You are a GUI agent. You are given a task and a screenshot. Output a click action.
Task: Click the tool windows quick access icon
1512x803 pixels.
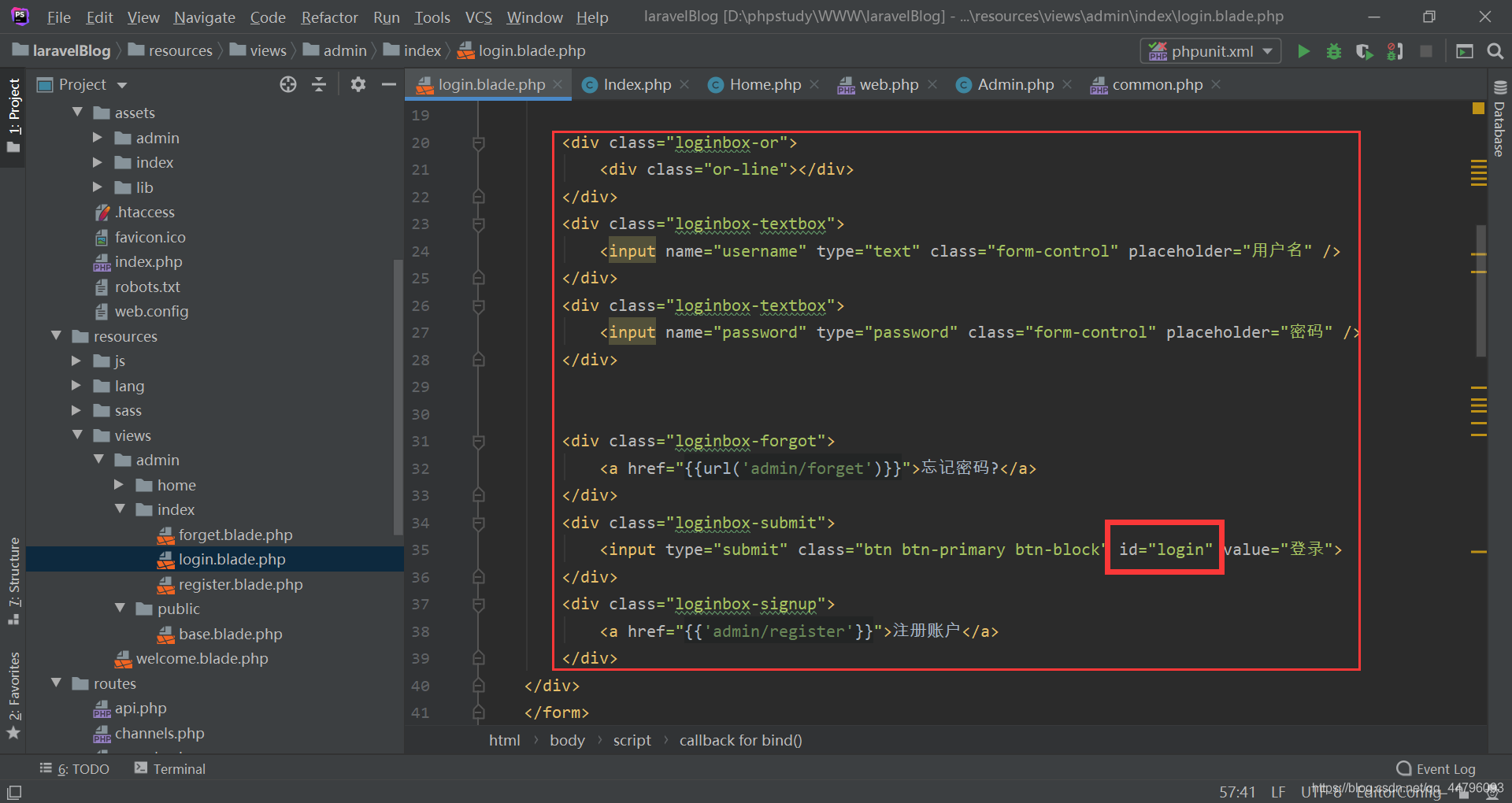coord(14,792)
